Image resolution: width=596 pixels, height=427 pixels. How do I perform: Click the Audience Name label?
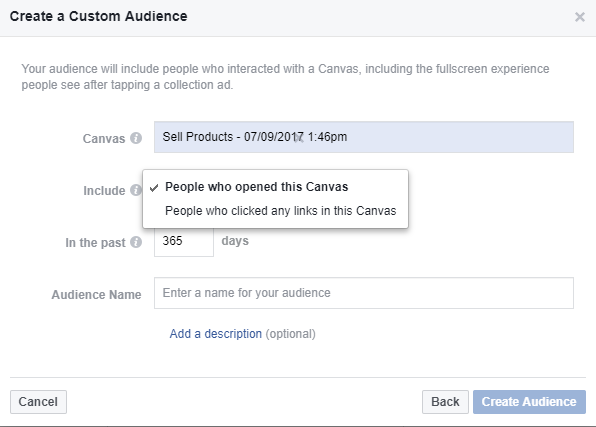pyautogui.click(x=97, y=295)
